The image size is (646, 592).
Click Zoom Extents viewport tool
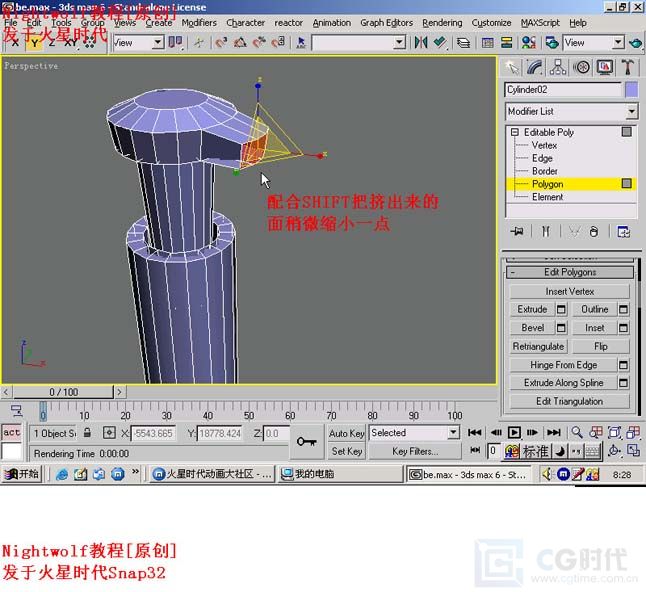pyautogui.click(x=614, y=432)
